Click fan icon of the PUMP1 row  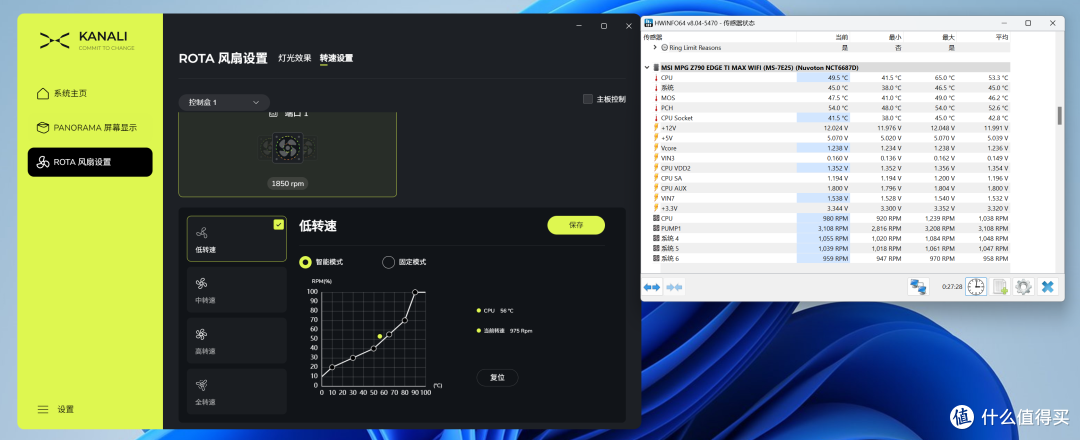click(x=656, y=228)
